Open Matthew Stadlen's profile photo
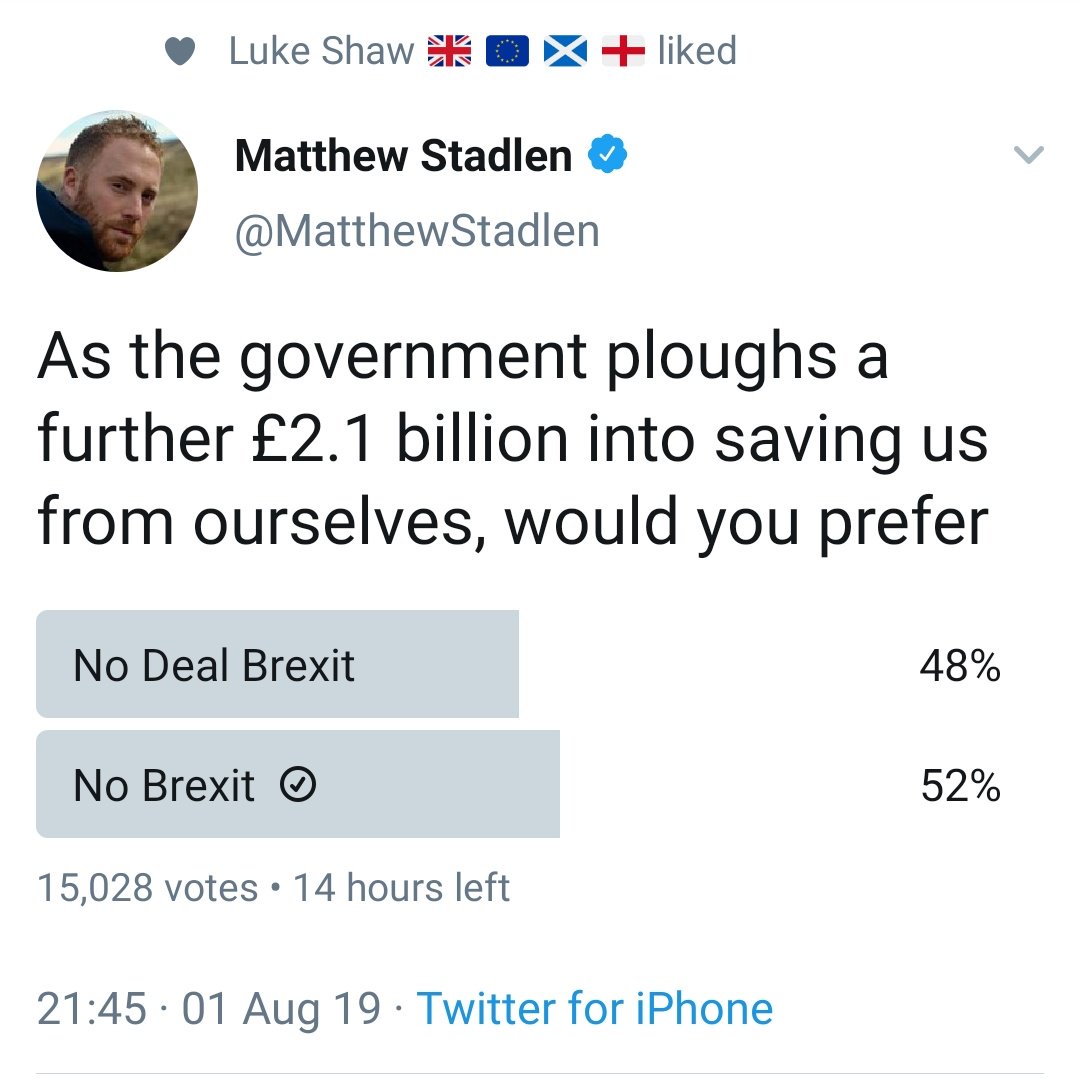This screenshot has width=1080, height=1079. coord(117,191)
